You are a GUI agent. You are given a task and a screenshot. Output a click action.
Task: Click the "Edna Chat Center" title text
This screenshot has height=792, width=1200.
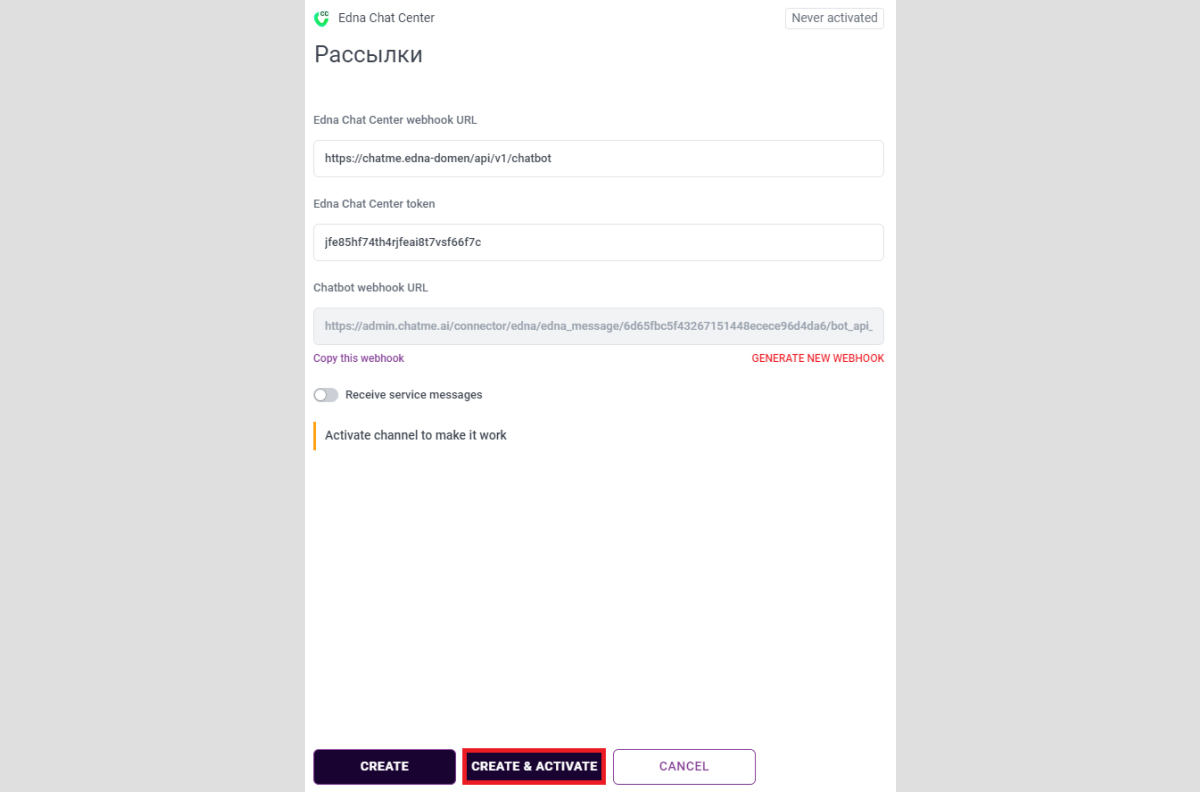point(386,18)
